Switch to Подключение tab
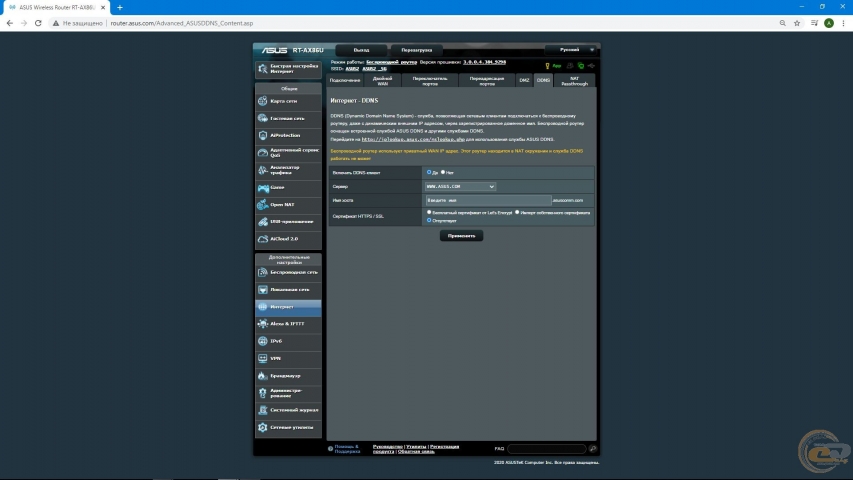Viewport: 853px width, 480px height. click(x=345, y=81)
